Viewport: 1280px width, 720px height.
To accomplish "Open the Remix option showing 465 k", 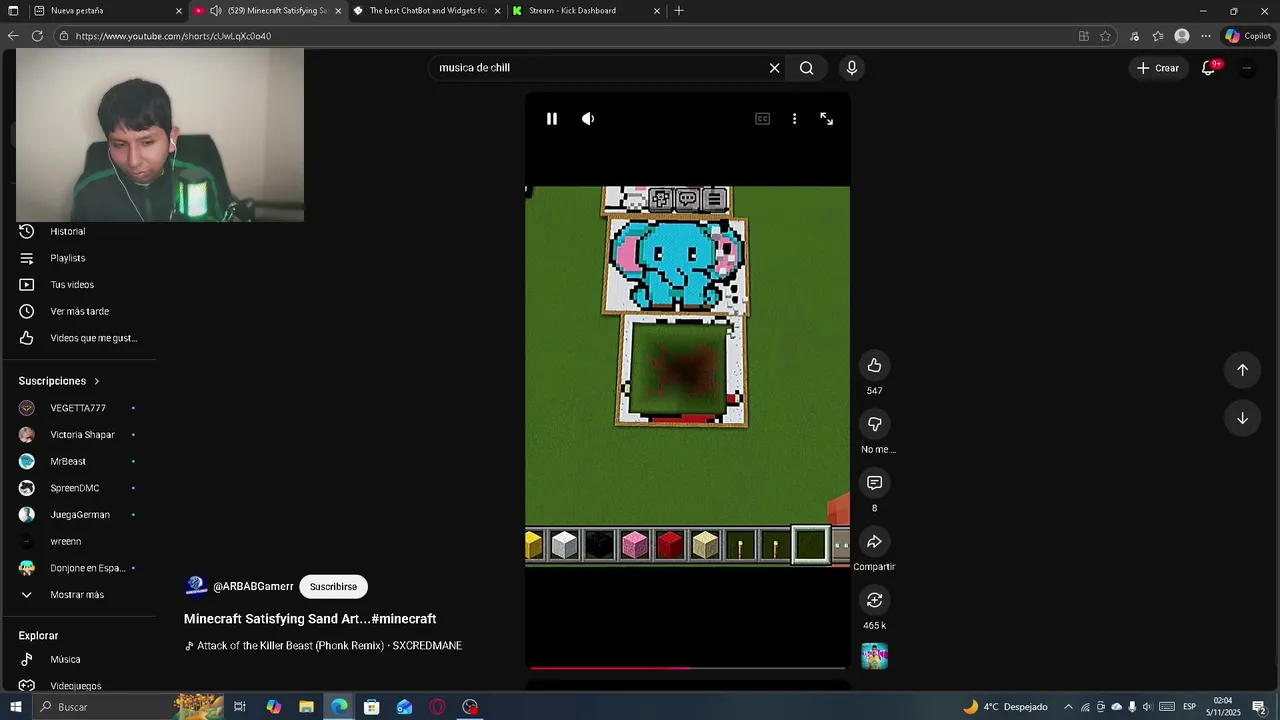I will [x=874, y=600].
